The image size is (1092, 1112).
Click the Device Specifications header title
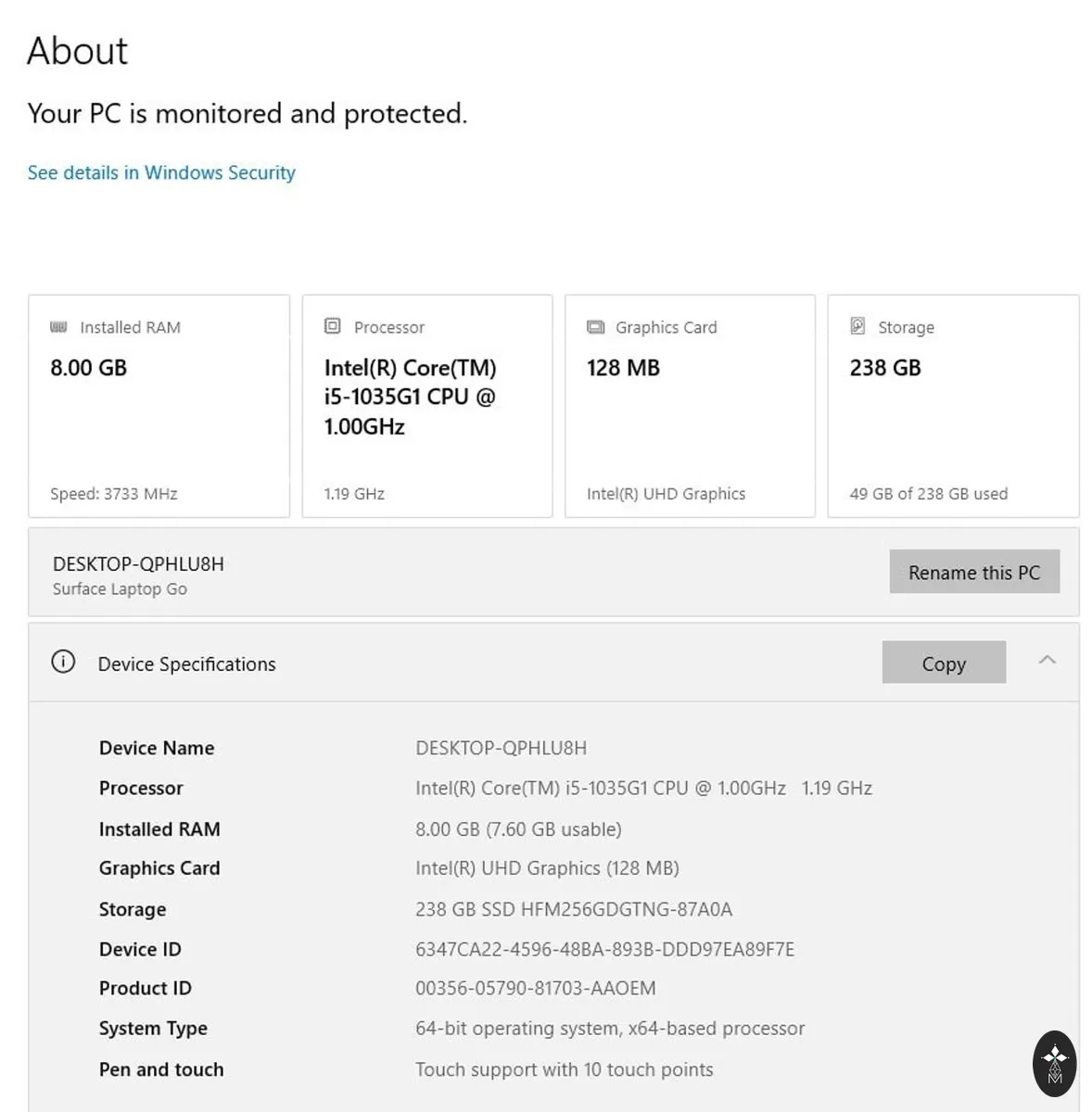coord(187,663)
